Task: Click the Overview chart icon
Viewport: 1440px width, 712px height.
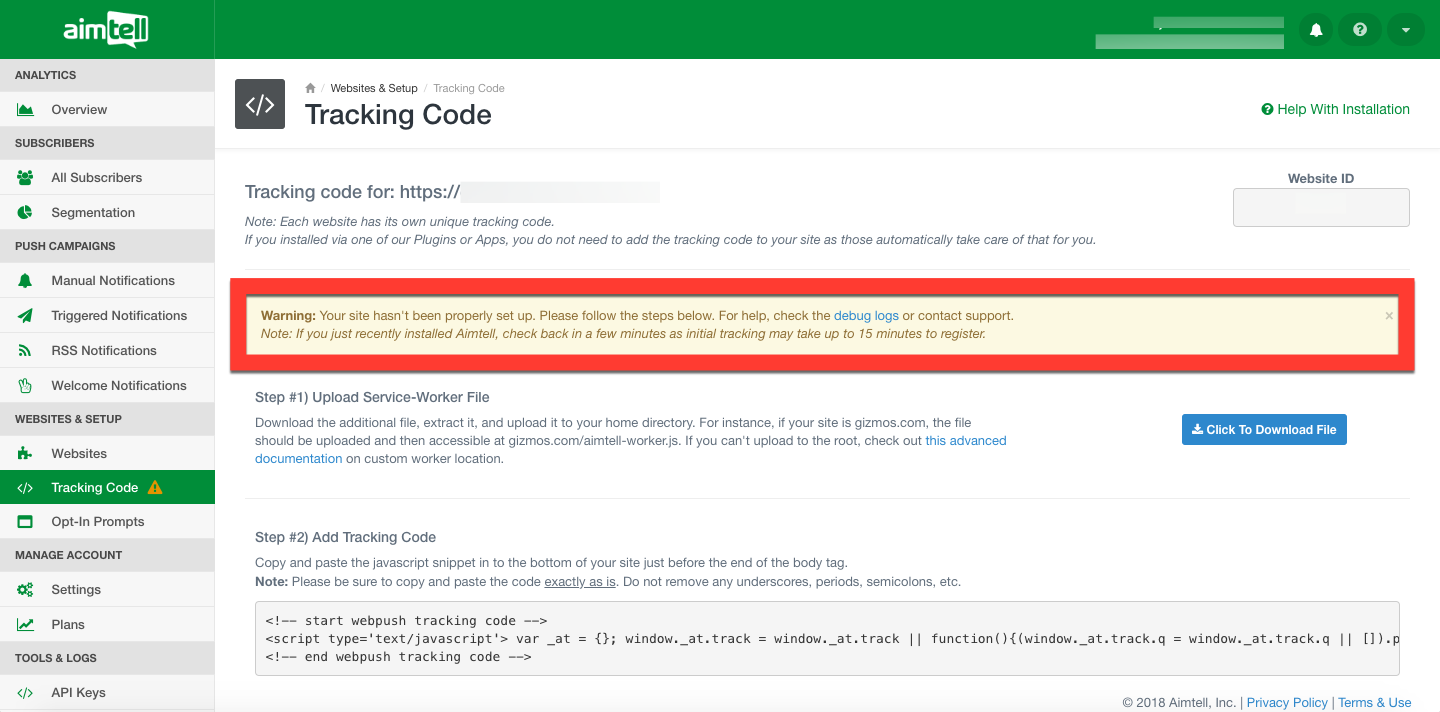Action: coord(26,110)
